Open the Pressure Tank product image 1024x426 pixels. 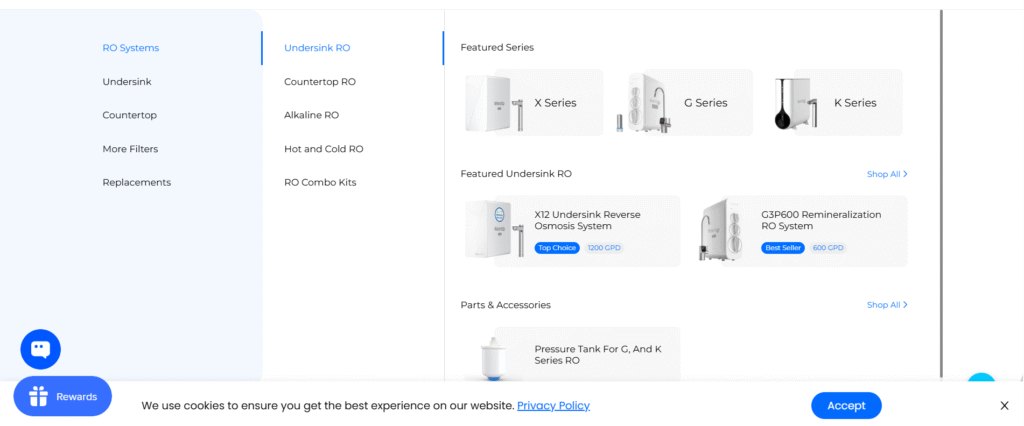493,358
